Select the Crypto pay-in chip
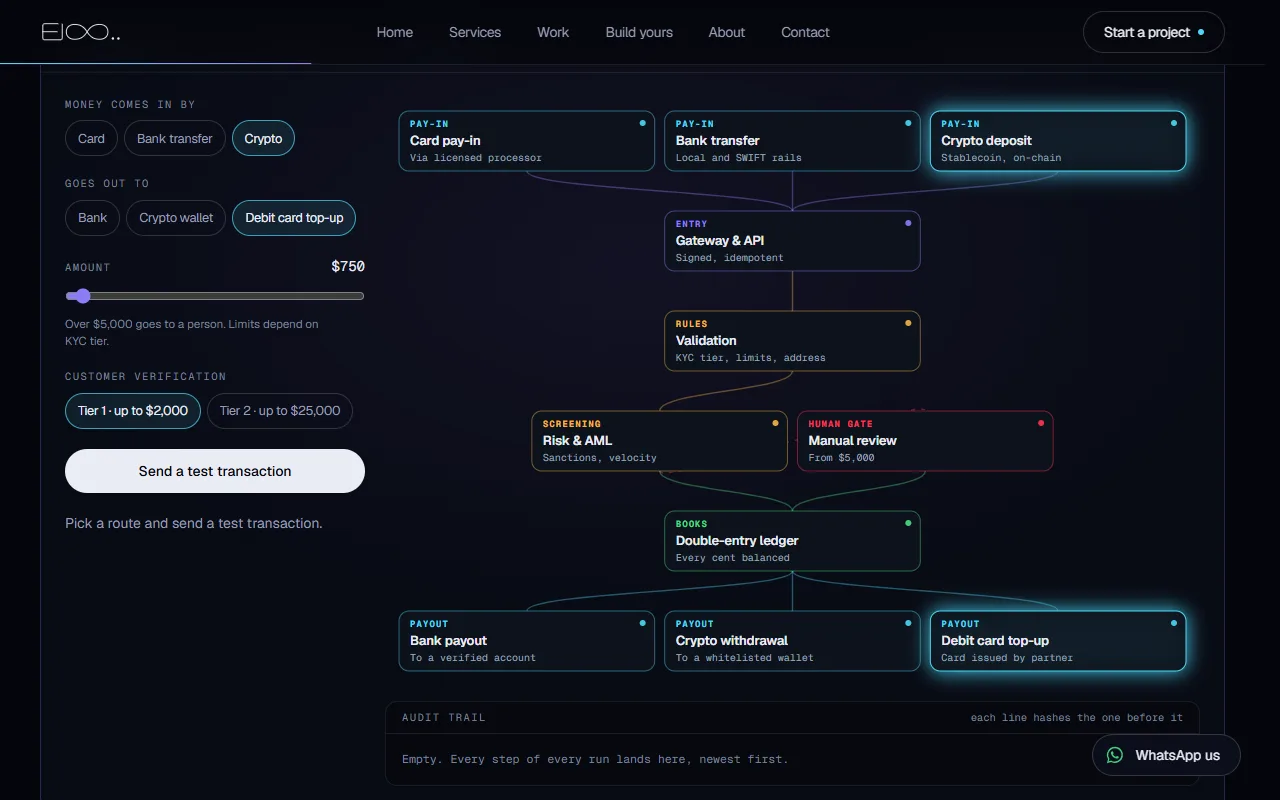This screenshot has height=800, width=1280. pyautogui.click(x=263, y=138)
